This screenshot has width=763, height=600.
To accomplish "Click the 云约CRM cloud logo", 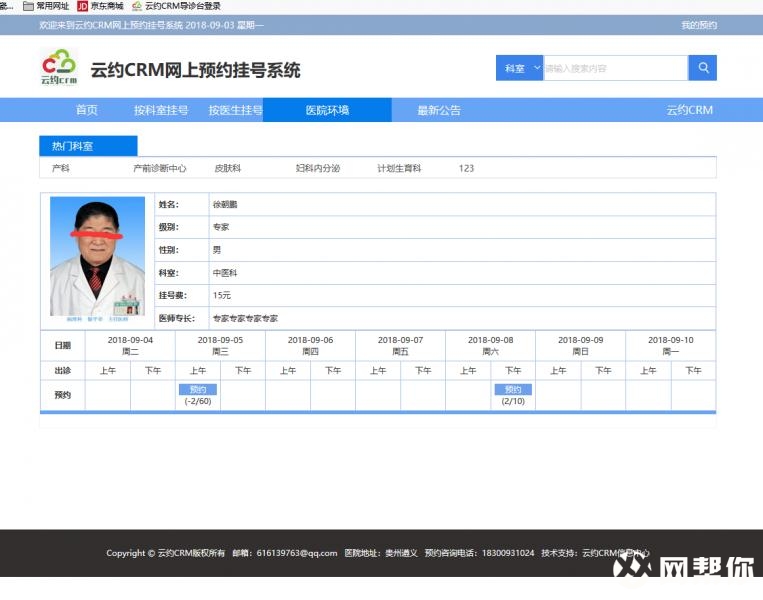I will point(58,68).
